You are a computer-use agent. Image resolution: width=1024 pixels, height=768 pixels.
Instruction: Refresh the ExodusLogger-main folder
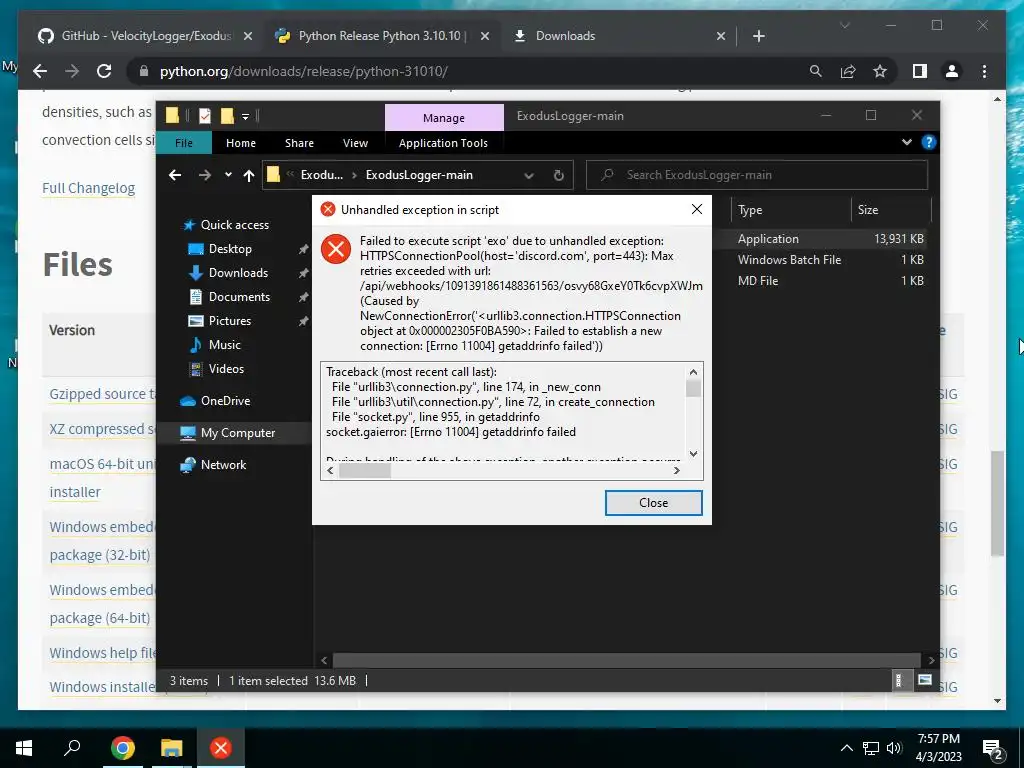coord(558,176)
